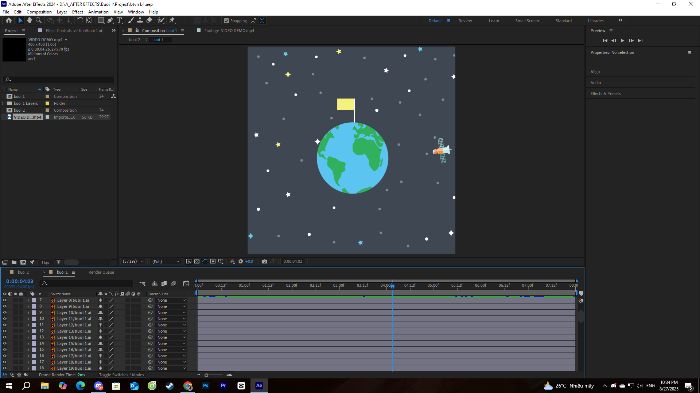Open the Window menu

136,12
